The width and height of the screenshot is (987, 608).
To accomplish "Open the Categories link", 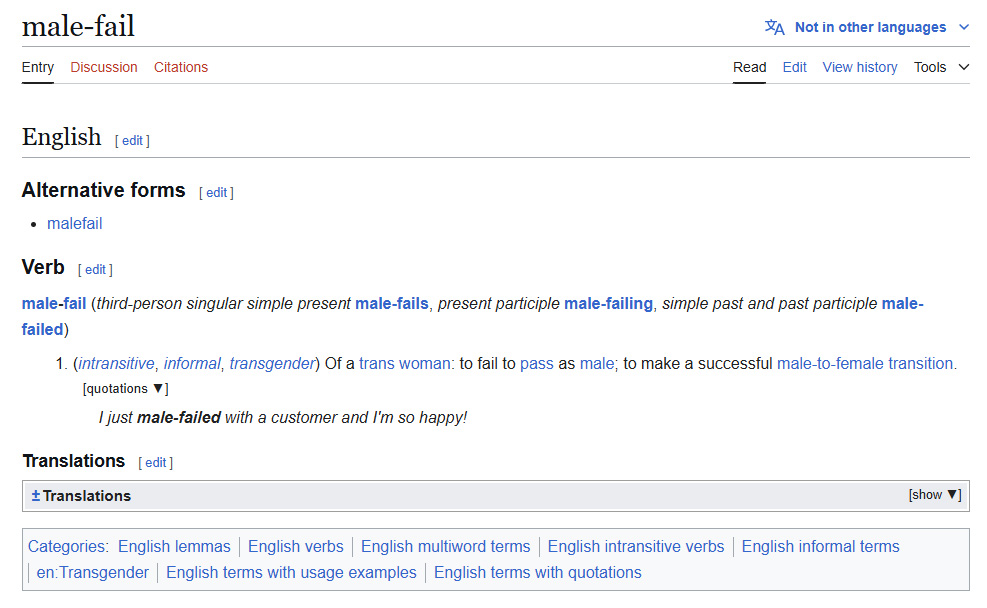I will [67, 546].
